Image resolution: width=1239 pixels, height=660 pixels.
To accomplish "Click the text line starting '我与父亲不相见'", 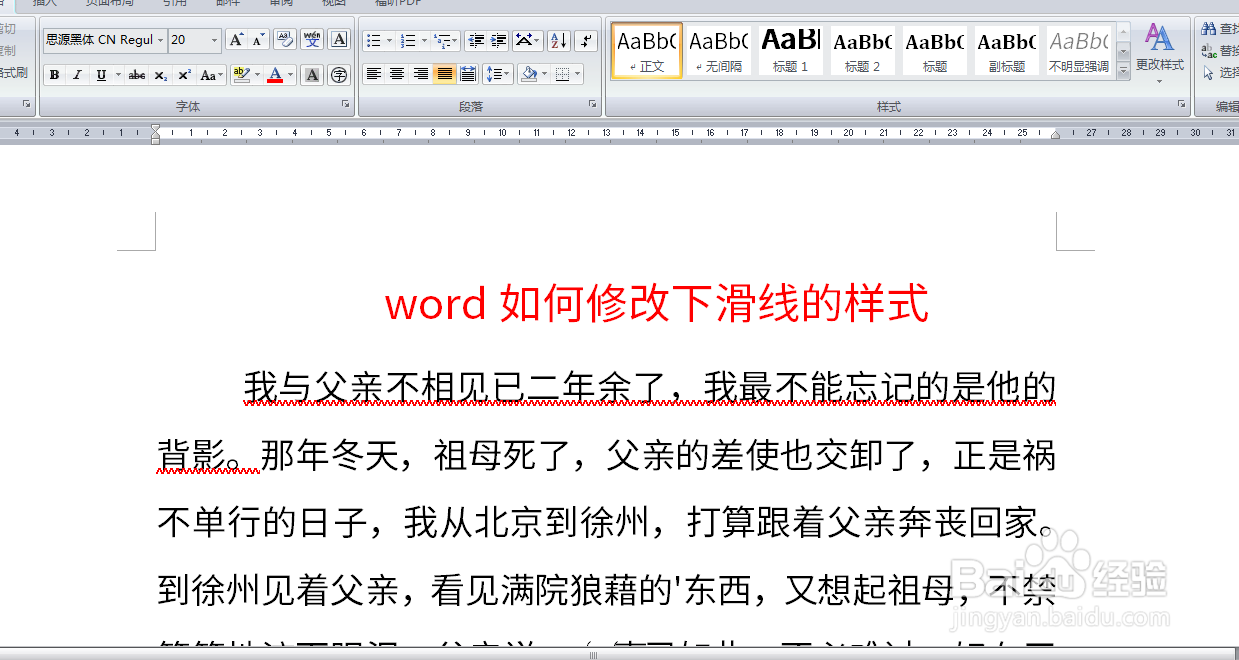I will tap(650, 386).
